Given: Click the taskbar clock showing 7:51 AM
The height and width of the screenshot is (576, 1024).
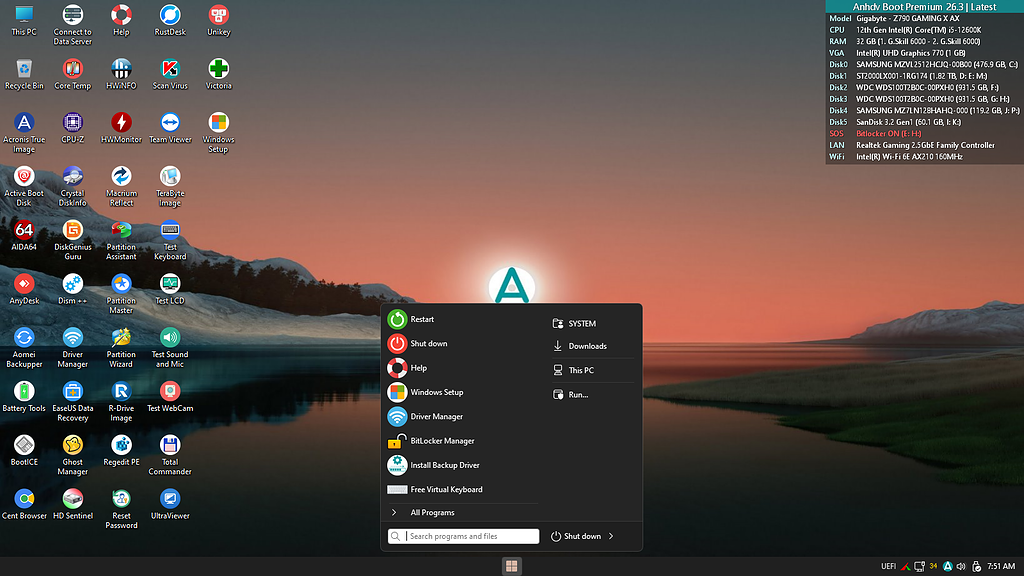Looking at the screenshot, I should coord(1000,566).
